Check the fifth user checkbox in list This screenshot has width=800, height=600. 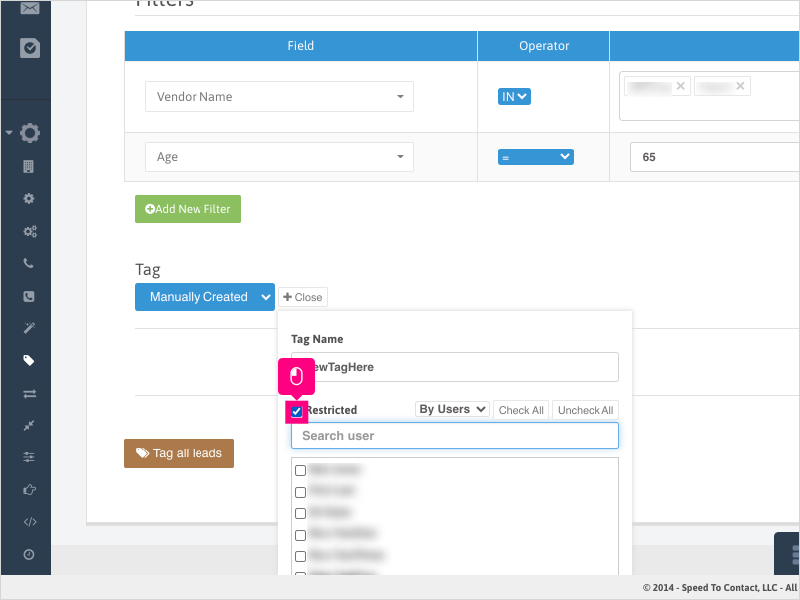[301, 556]
